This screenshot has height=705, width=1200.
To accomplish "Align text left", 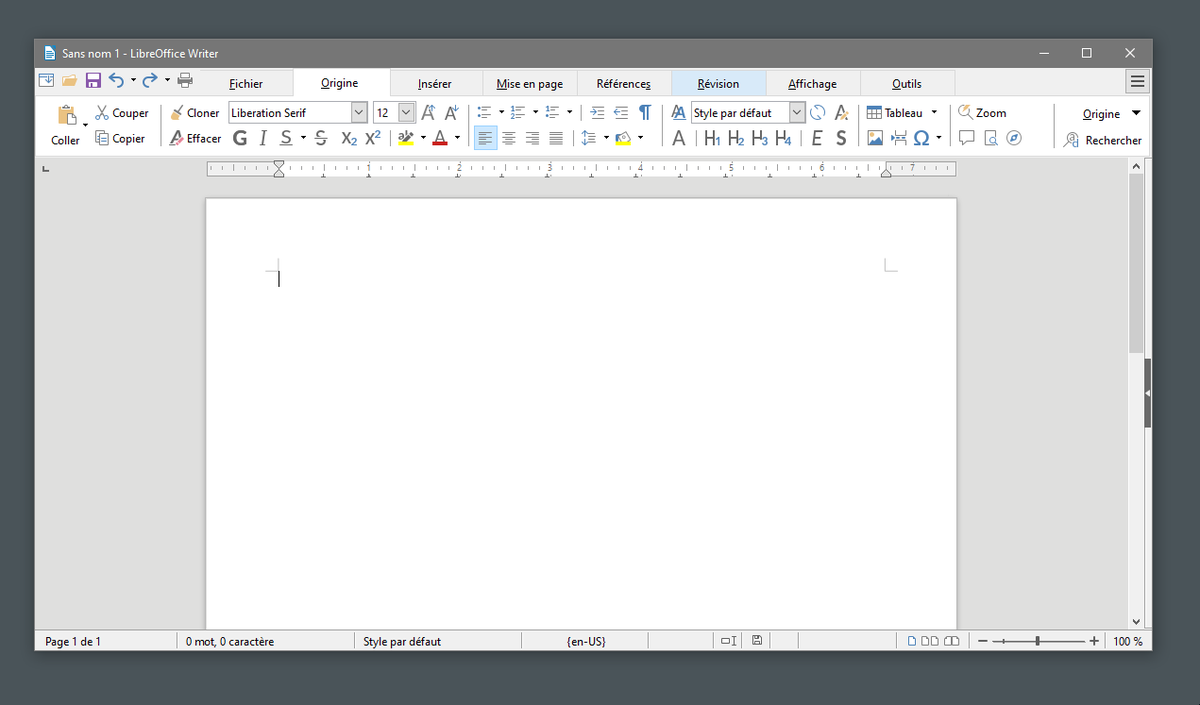I will [485, 138].
